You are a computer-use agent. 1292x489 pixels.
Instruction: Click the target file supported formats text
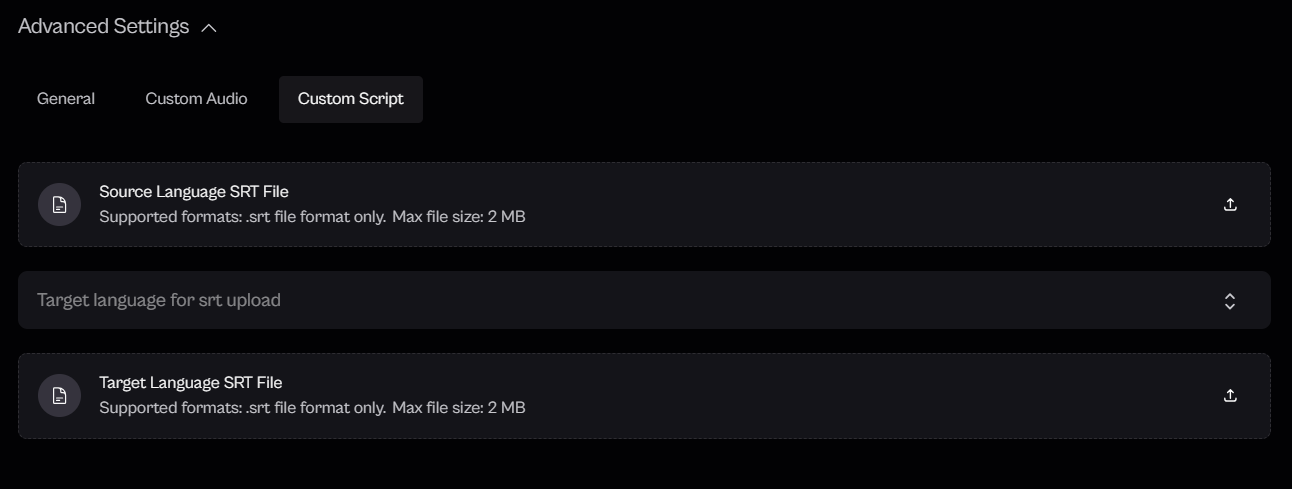[242, 407]
